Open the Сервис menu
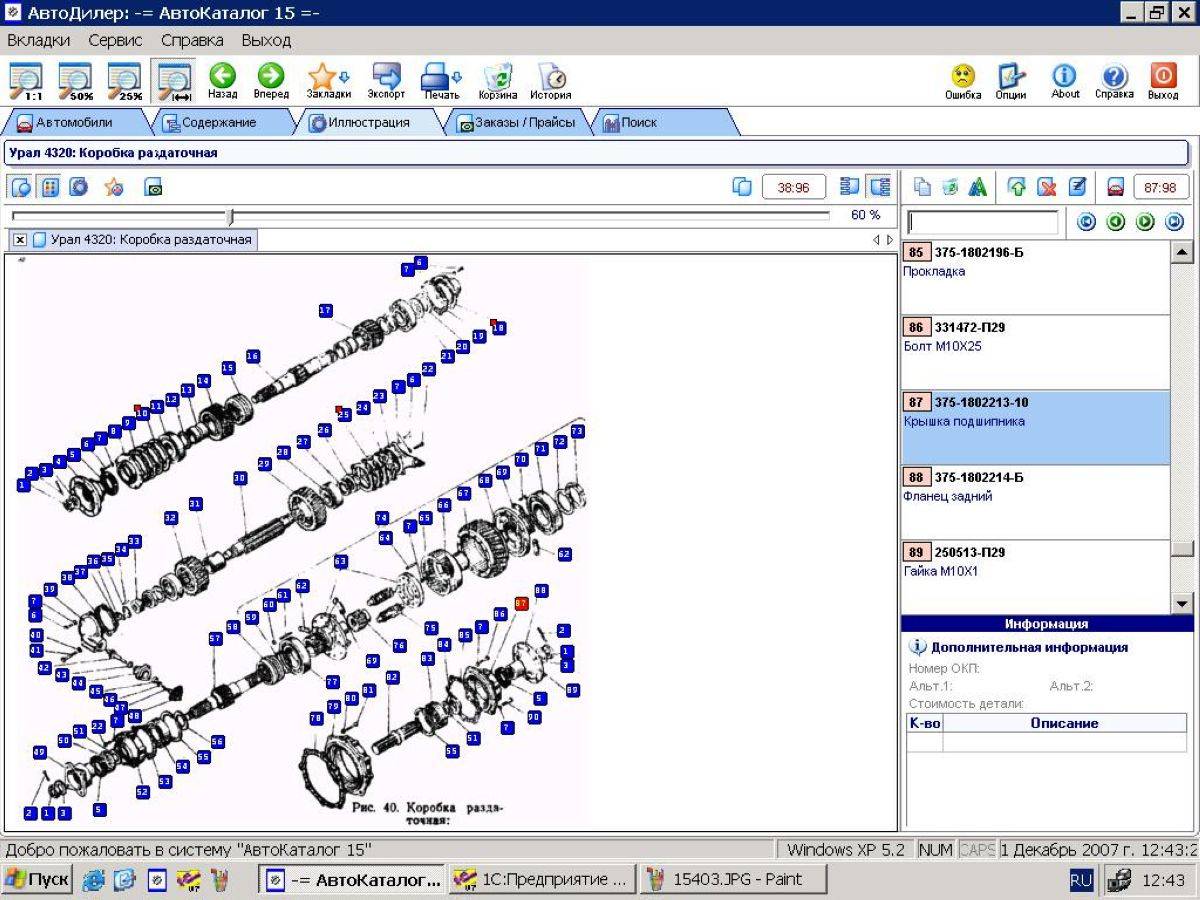1200x900 pixels. [115, 40]
